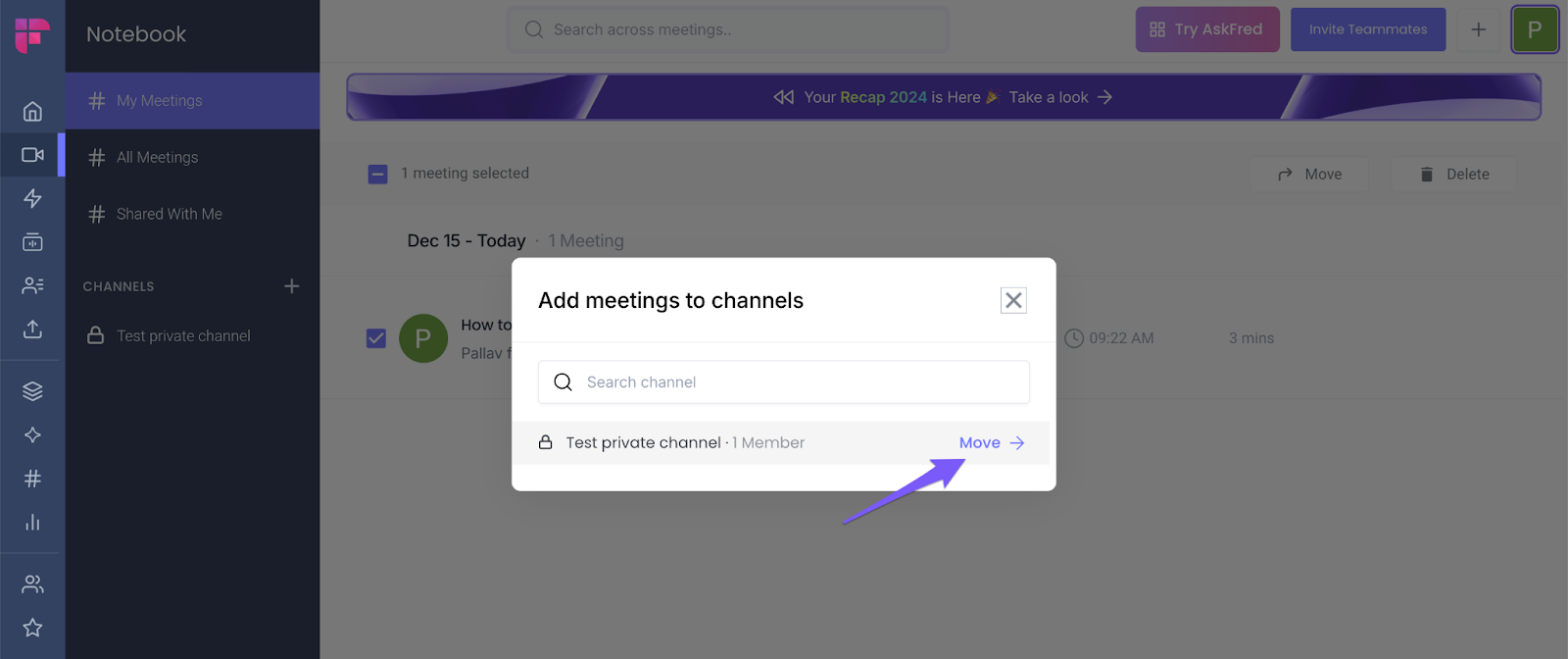Select My Meetings in Notebook panel

(159, 101)
